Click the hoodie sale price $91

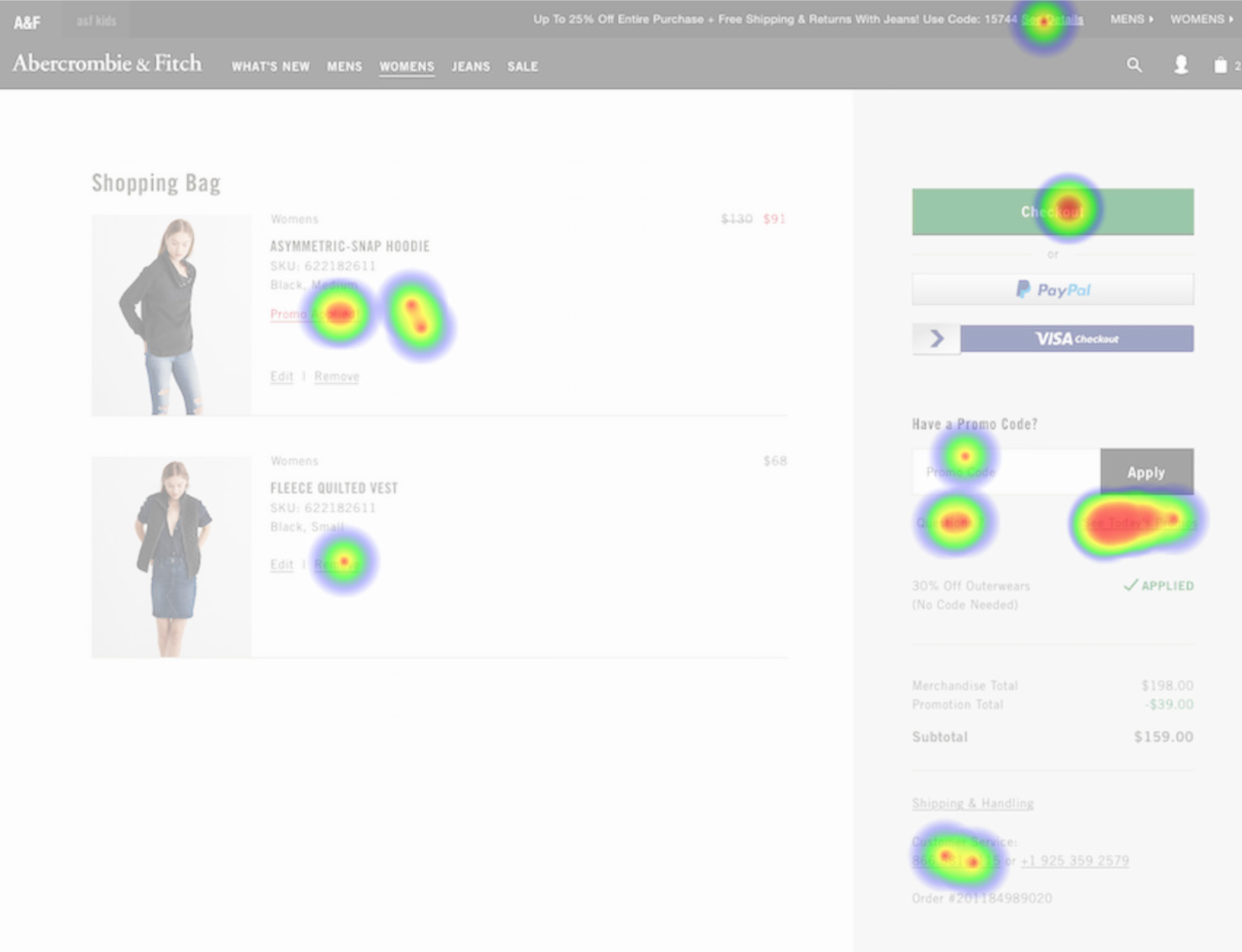tap(774, 219)
